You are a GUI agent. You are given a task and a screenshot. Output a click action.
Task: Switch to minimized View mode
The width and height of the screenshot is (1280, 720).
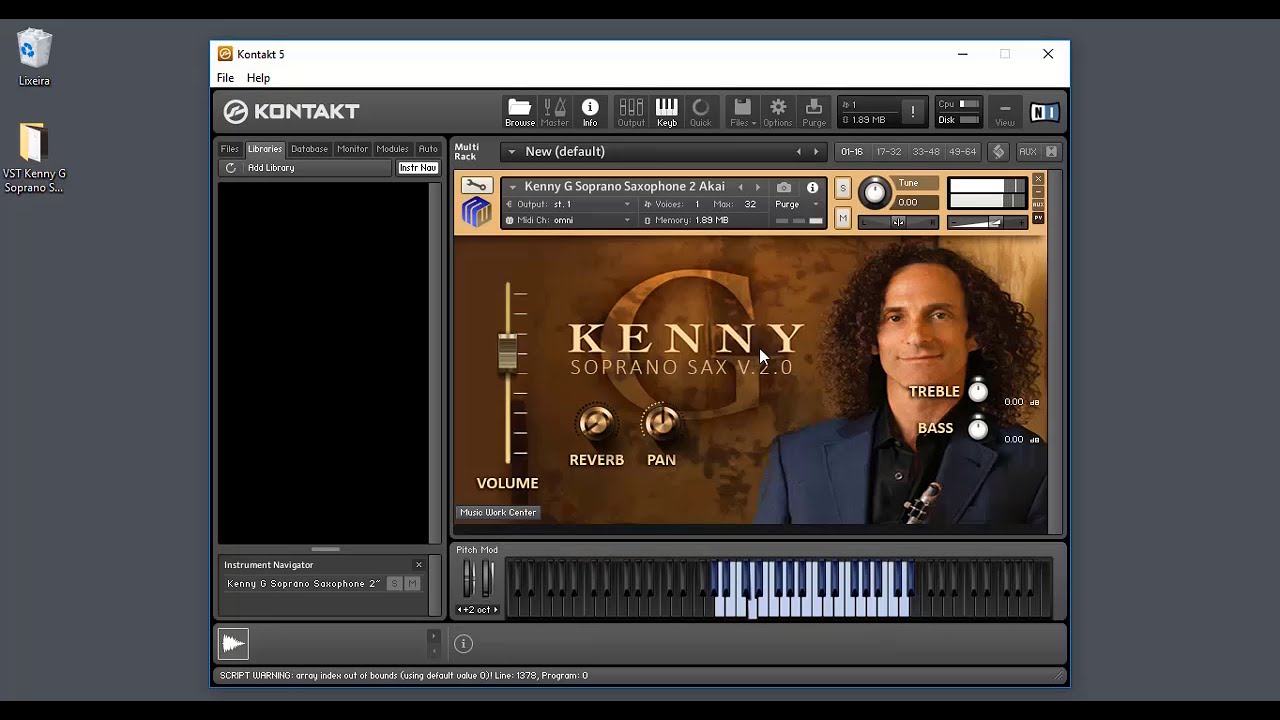1005,112
